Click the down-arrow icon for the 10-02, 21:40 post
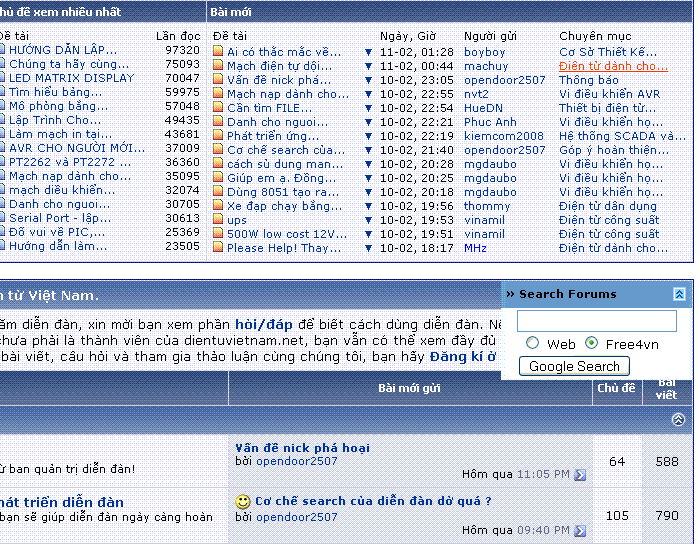 368,150
